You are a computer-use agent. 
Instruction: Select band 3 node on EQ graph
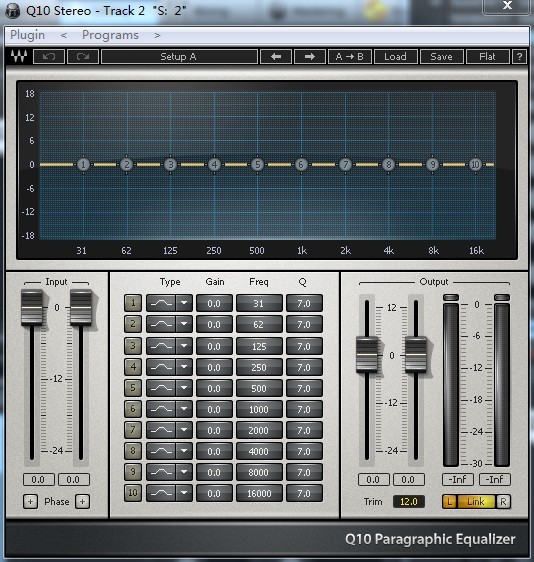(171, 165)
